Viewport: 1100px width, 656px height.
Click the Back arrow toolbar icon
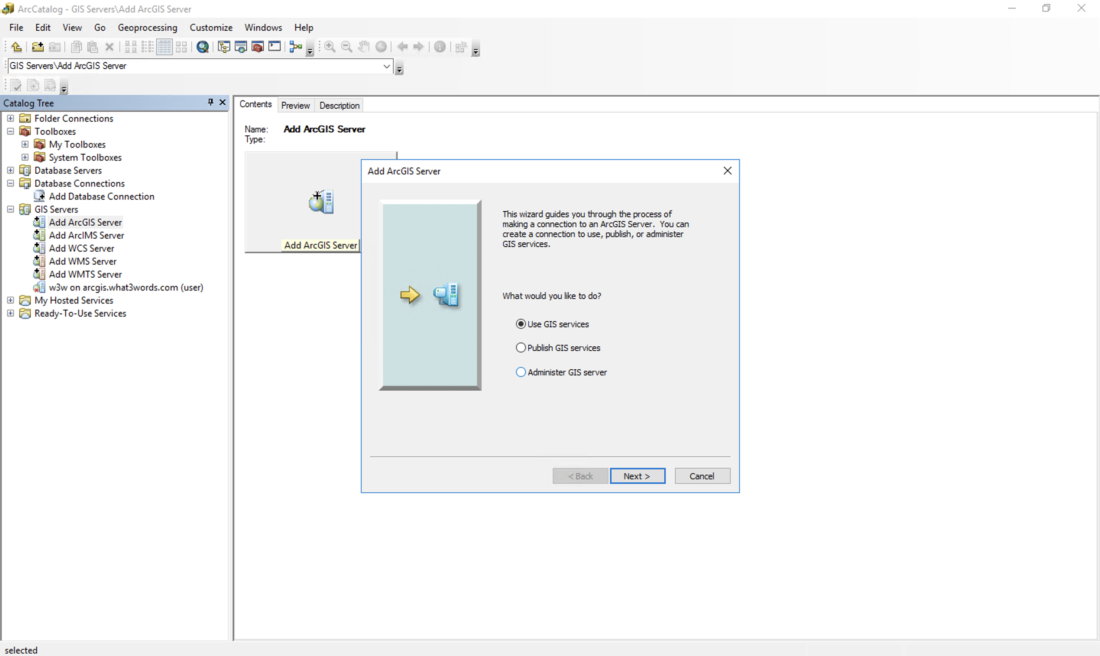[x=402, y=47]
